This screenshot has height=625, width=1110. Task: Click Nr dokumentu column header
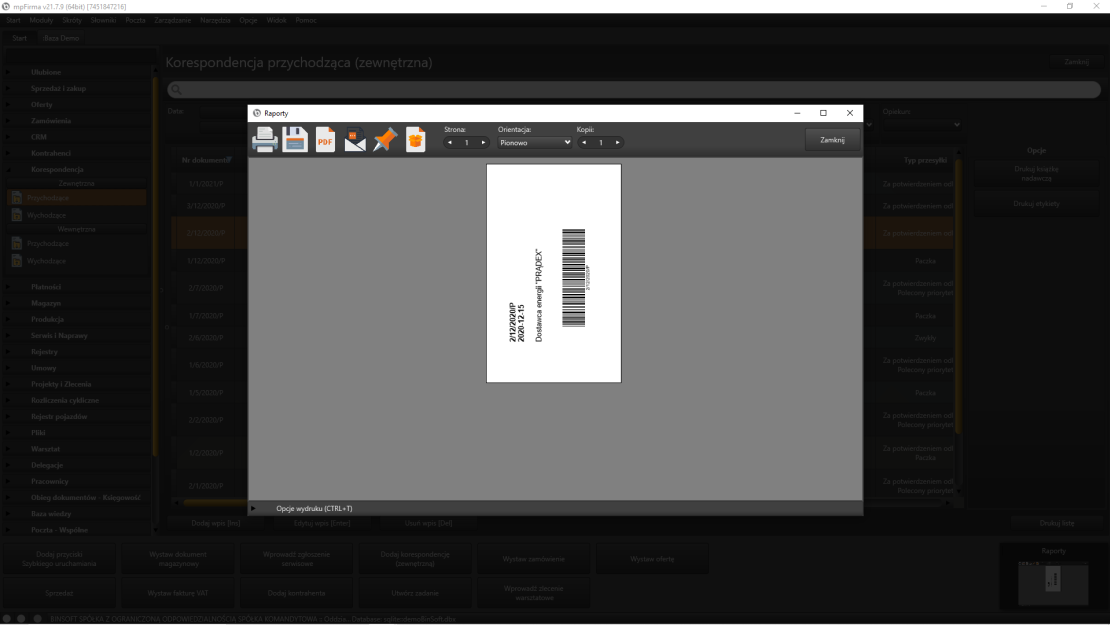(206, 161)
